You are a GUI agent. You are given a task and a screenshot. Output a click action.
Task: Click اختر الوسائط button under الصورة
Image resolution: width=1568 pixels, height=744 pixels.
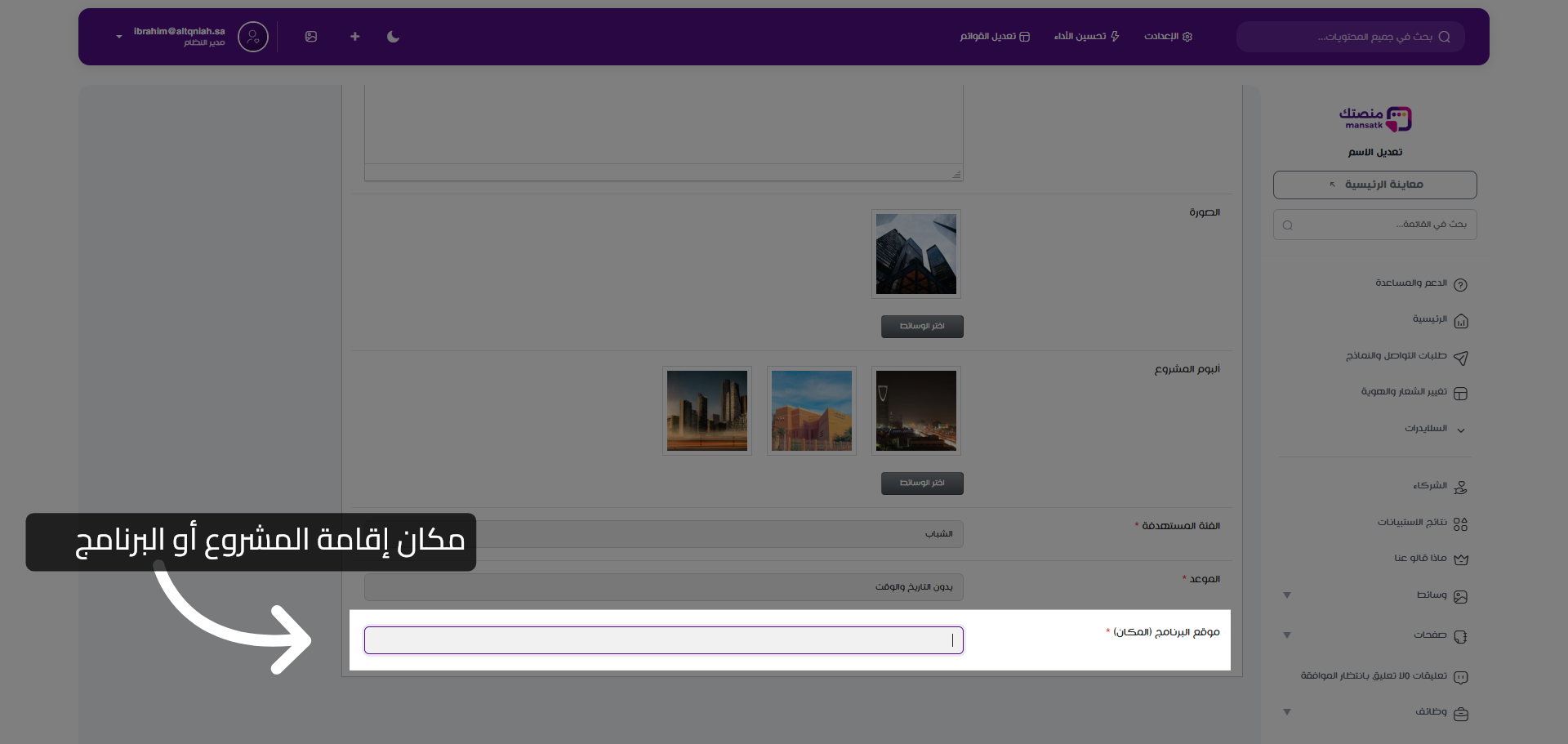coord(922,327)
